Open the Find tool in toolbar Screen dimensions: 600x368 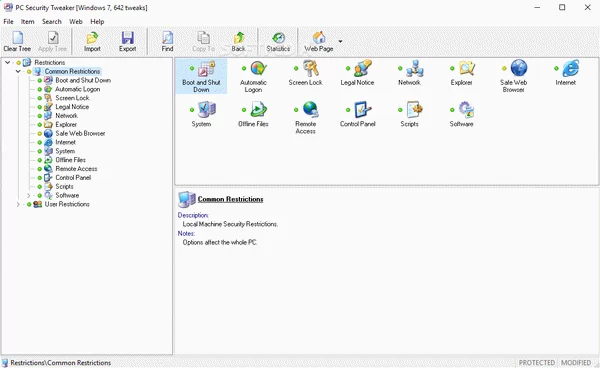pos(167,42)
